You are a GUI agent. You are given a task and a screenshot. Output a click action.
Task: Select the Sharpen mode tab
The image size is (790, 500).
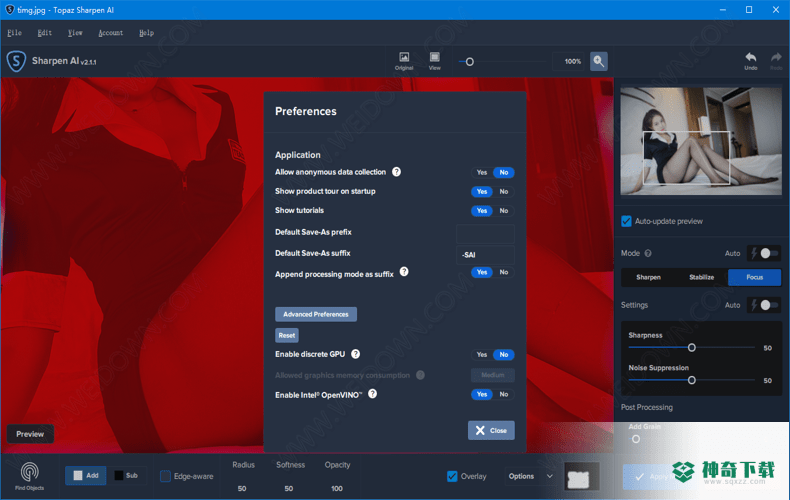(648, 277)
